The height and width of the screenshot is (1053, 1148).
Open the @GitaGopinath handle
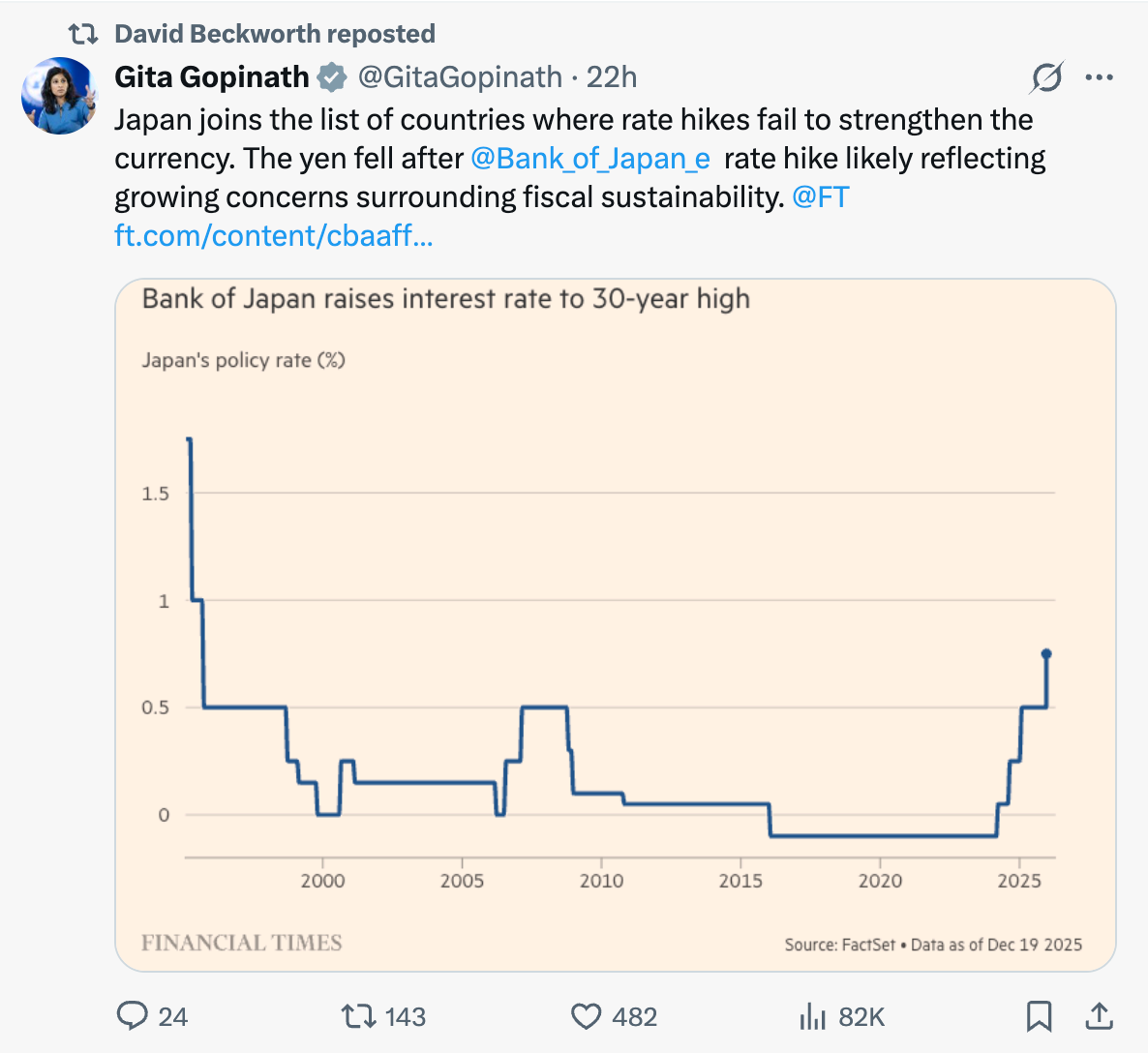pos(460,76)
